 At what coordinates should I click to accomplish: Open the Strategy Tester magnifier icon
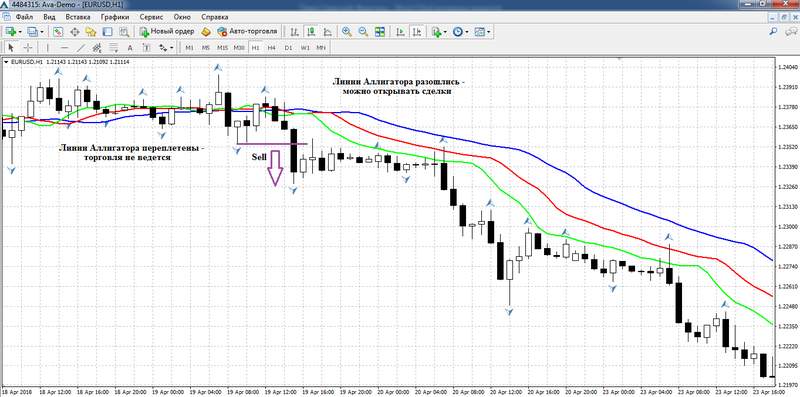[123, 32]
